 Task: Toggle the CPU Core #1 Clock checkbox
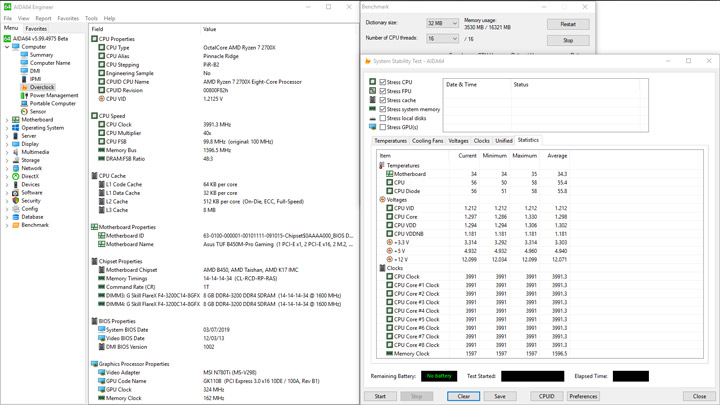(x=389, y=285)
